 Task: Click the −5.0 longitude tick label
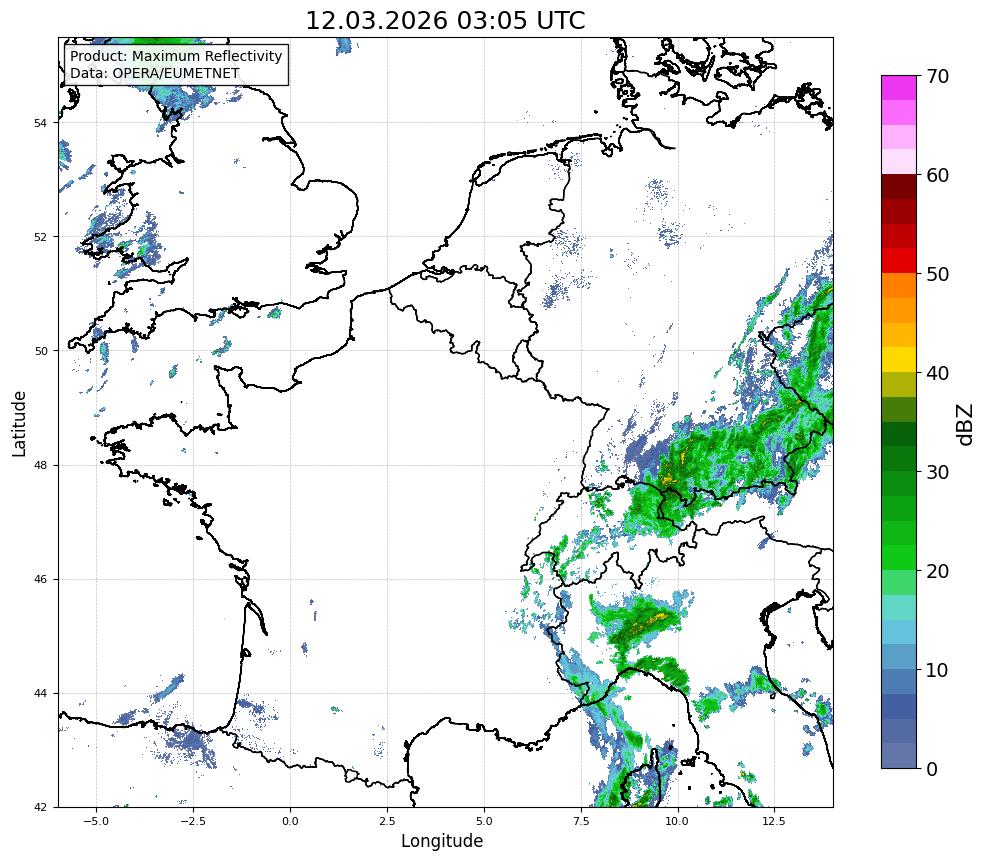(96, 821)
